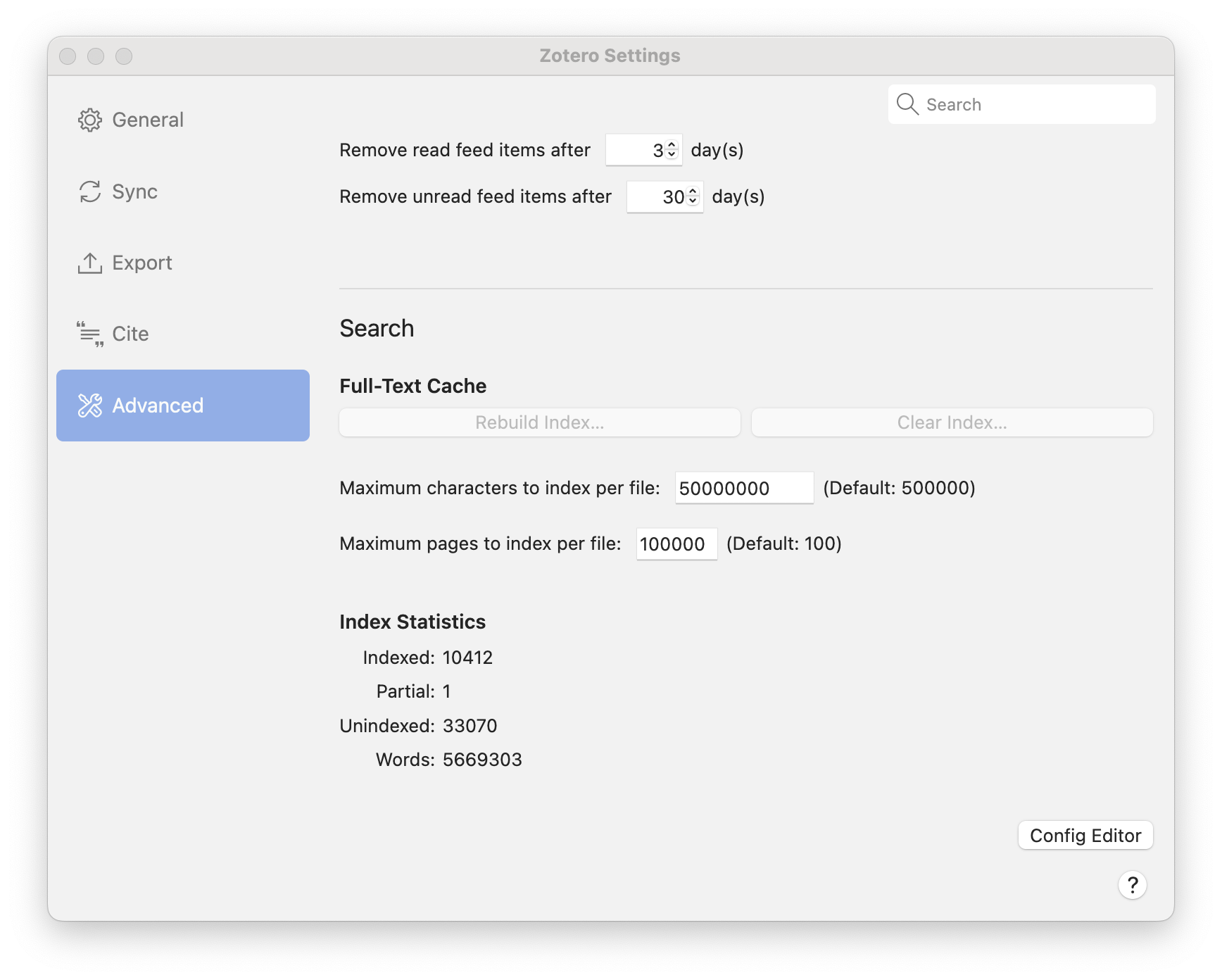Adjust the unread feed items stepper arrows

[693, 196]
